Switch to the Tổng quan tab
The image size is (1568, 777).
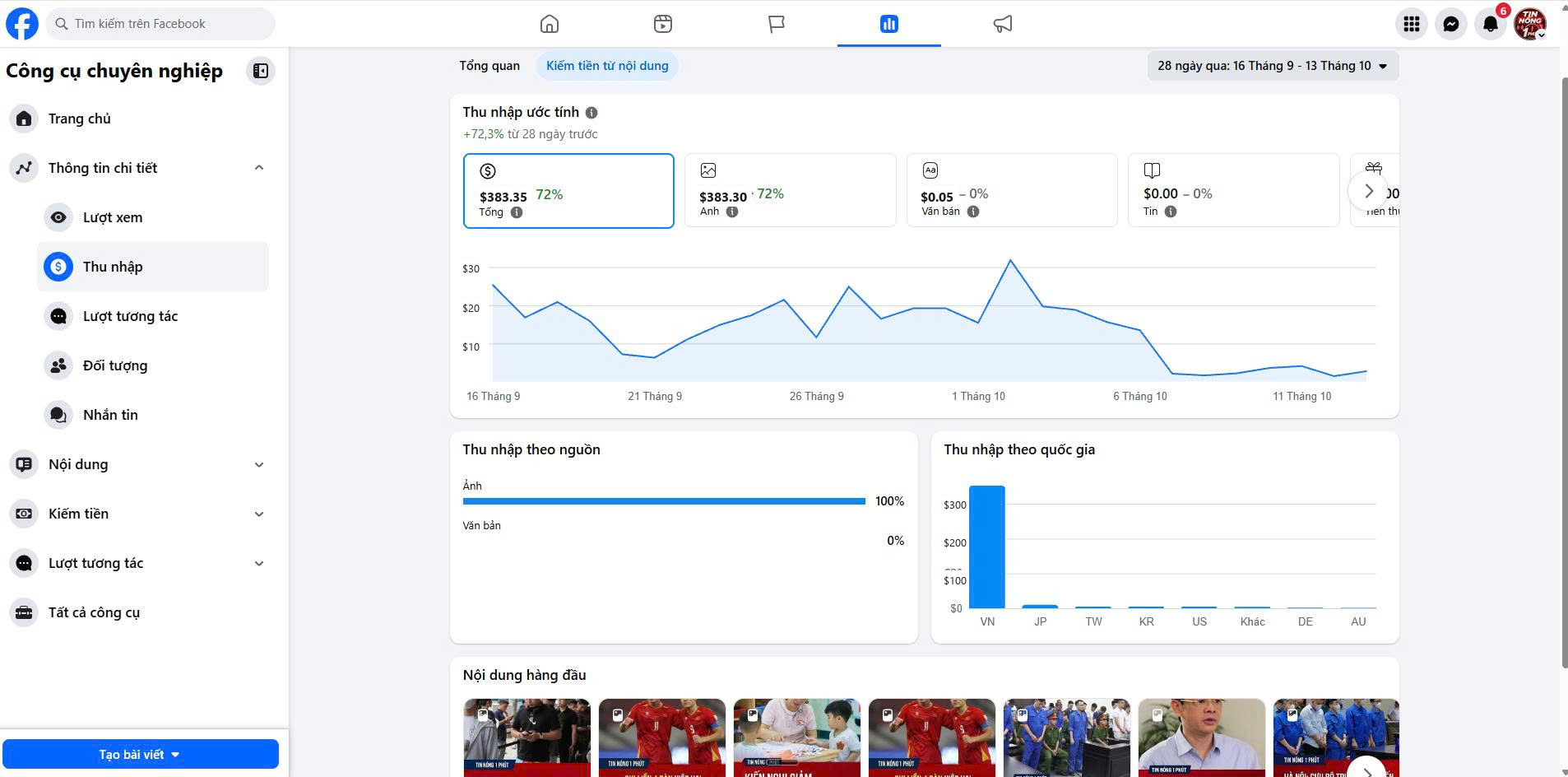pyautogui.click(x=489, y=66)
